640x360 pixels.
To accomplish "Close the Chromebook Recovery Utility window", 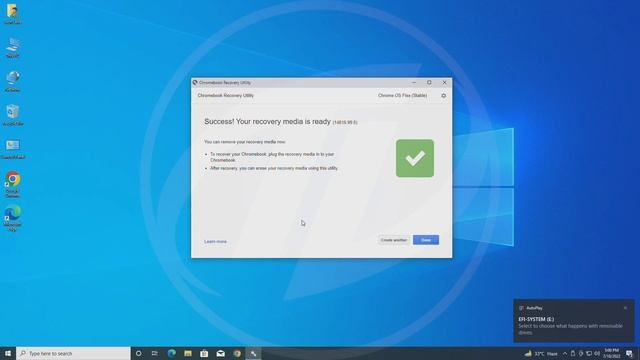I will pos(444,82).
